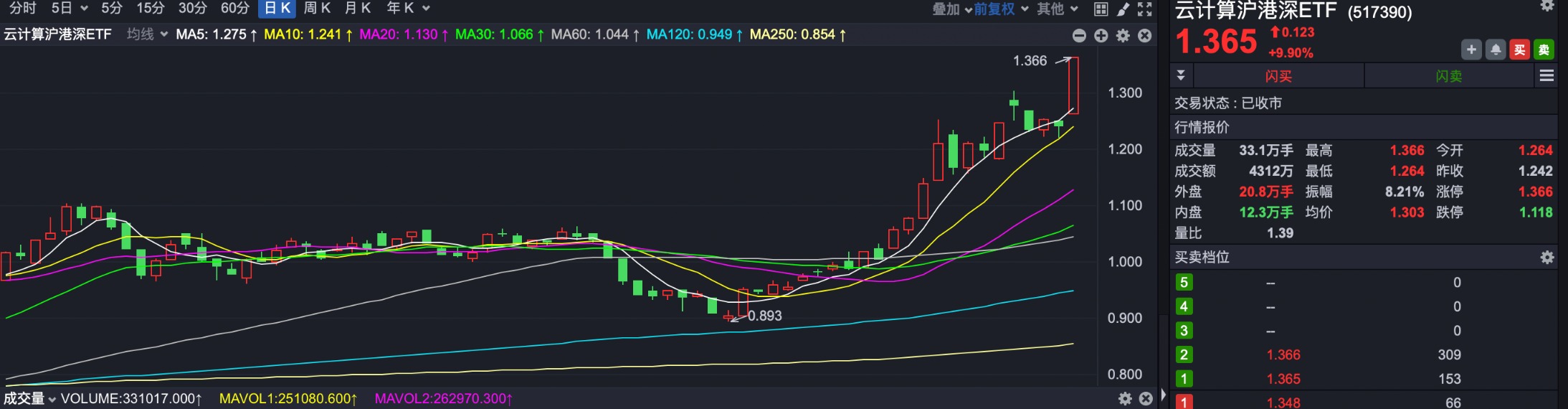Click the ask 2 price 1.366 in the order book
This screenshot has width=1568, height=409.
[x=1283, y=354]
